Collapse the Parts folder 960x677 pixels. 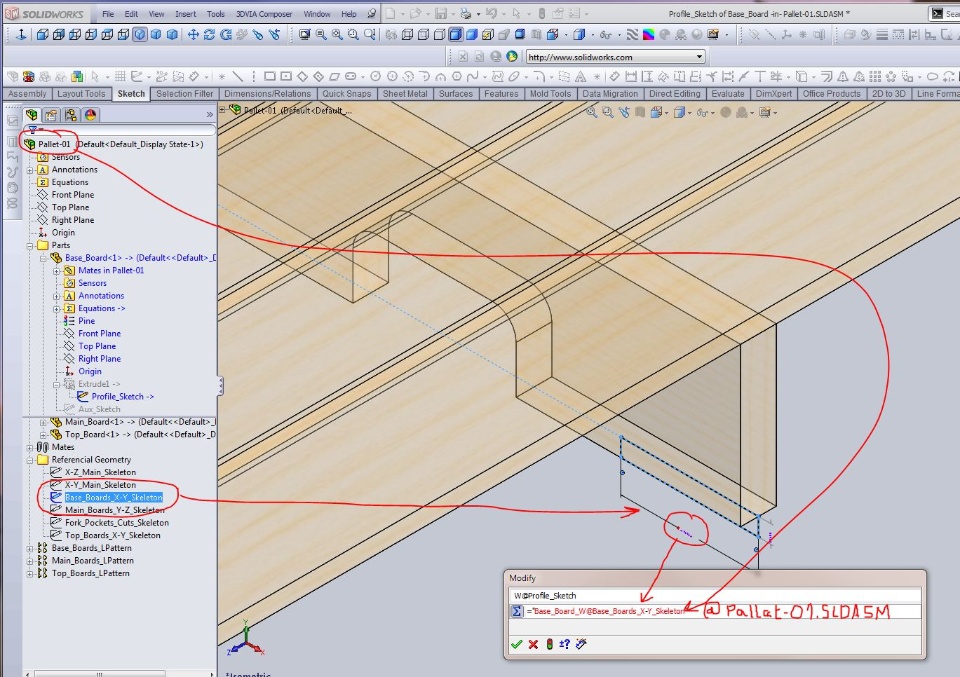pyautogui.click(x=30, y=245)
